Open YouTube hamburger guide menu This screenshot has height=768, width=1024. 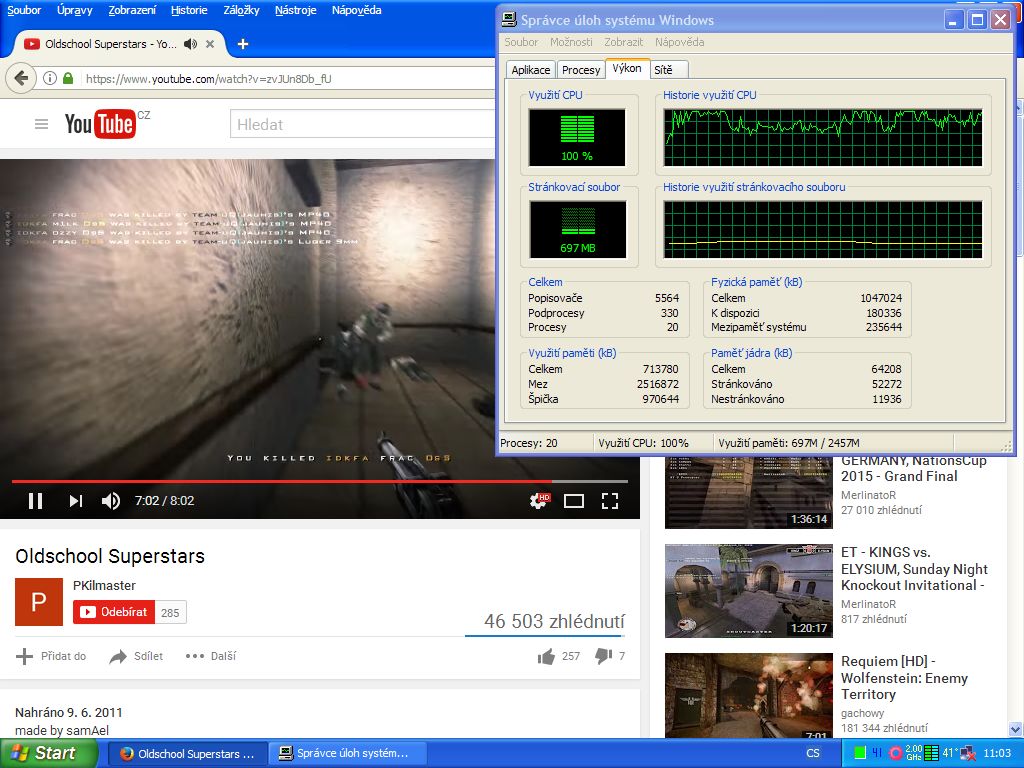(41, 124)
